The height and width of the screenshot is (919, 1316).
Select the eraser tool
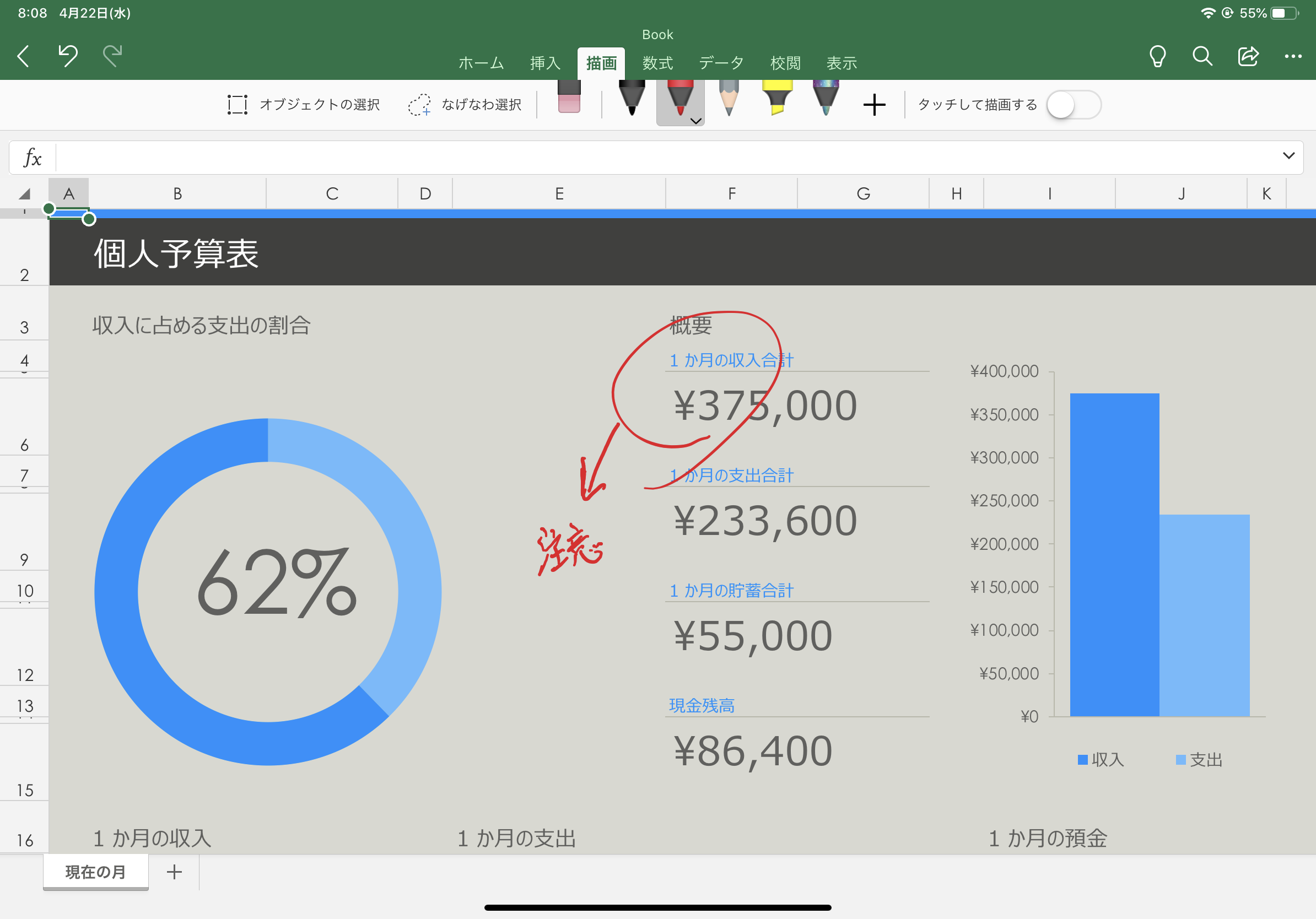569,98
